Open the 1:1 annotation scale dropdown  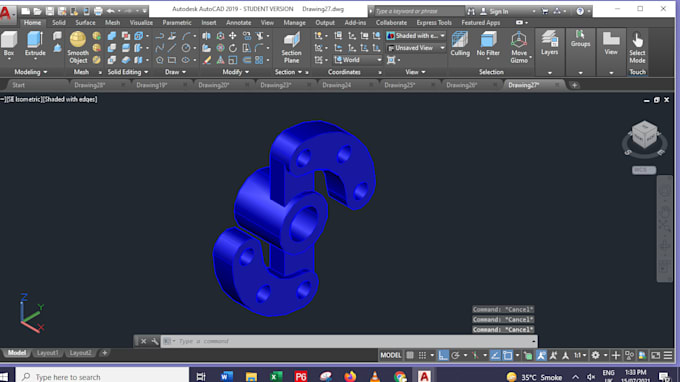click(580, 356)
